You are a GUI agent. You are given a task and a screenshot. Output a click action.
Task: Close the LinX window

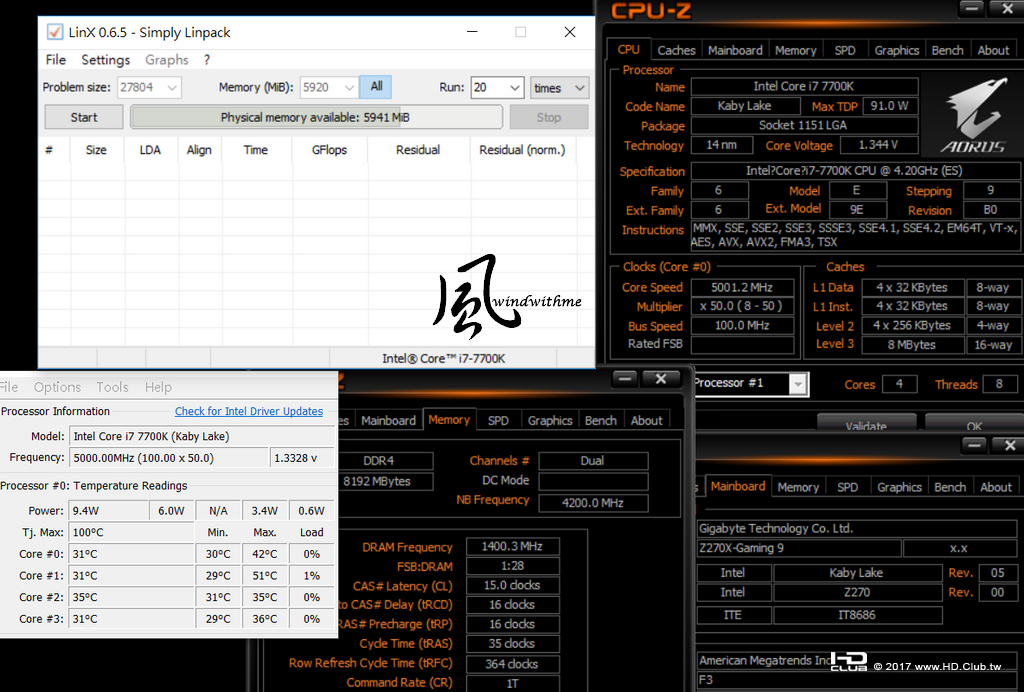click(569, 32)
